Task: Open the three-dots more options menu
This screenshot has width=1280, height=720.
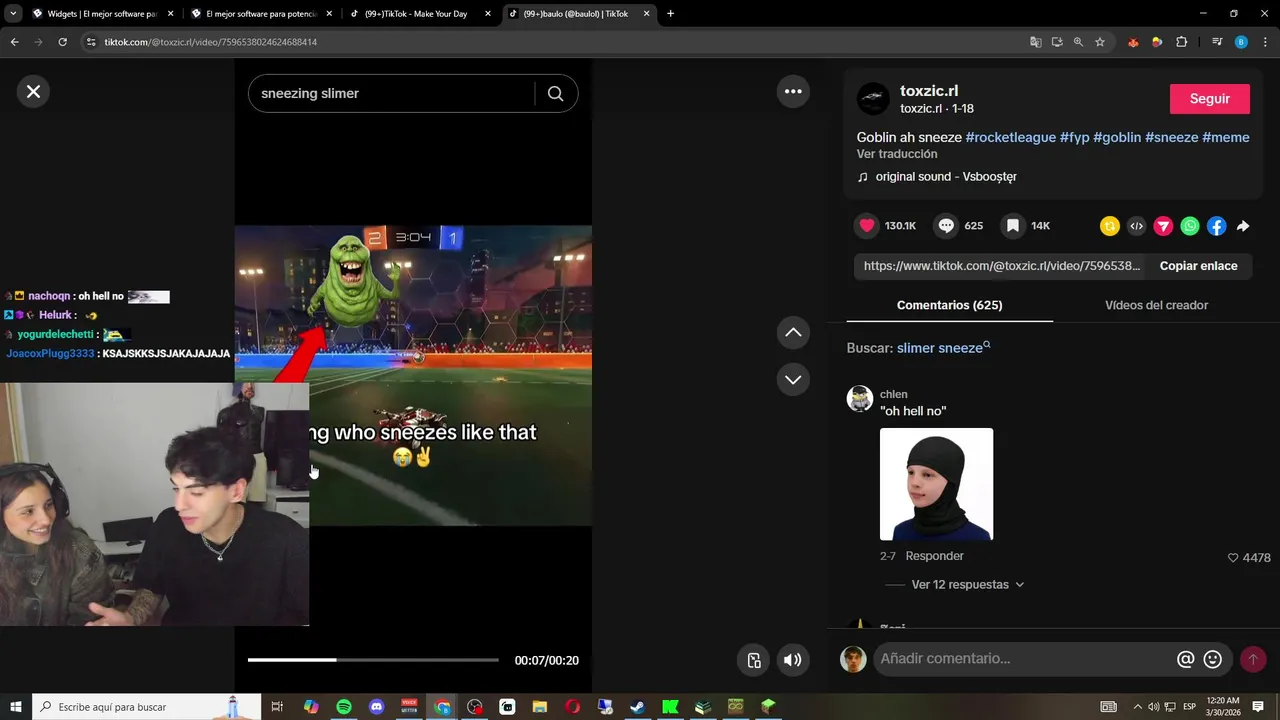Action: (793, 91)
